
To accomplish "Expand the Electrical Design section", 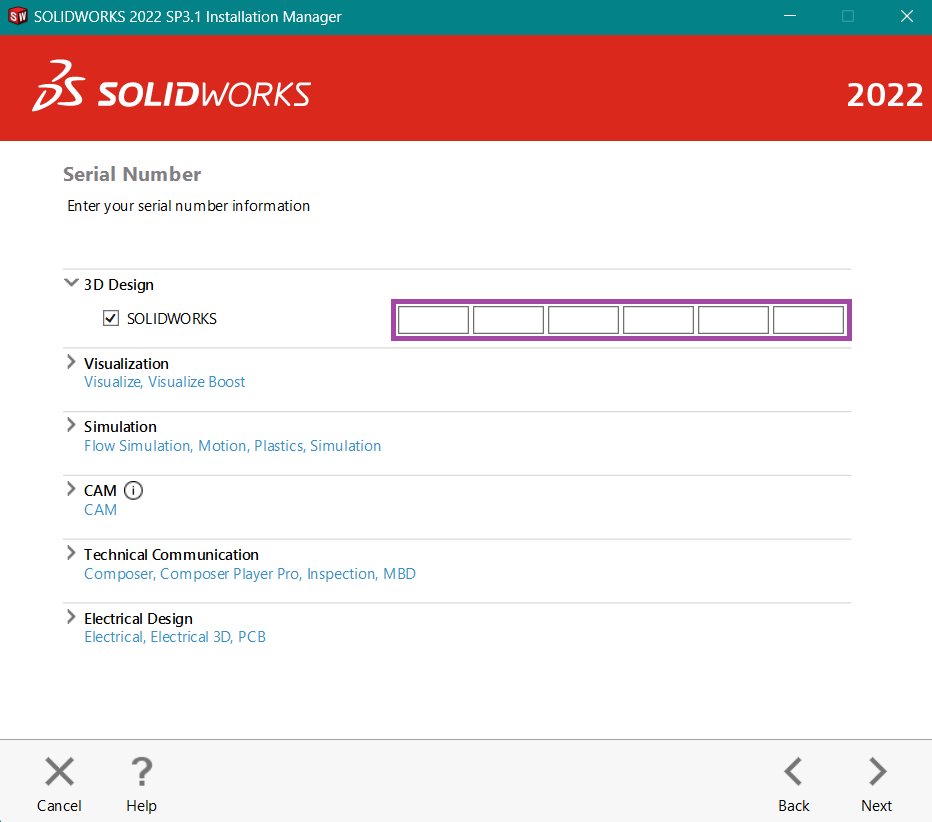I will [71, 617].
